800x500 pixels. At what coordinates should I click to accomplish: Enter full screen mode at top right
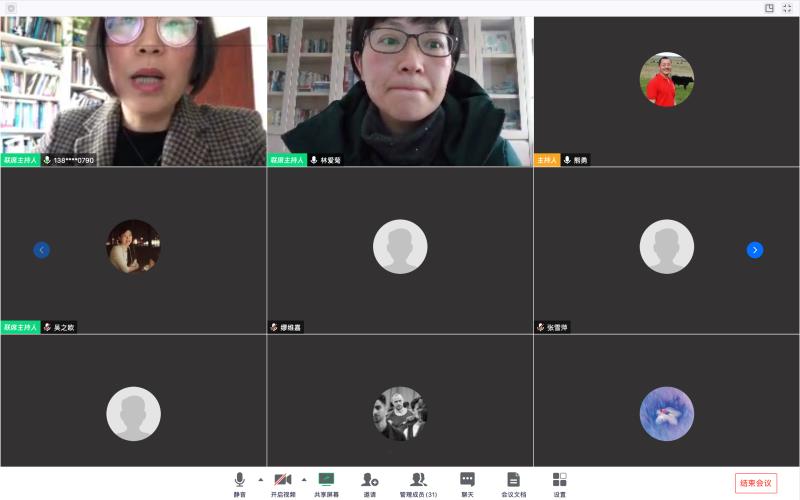[x=786, y=8]
